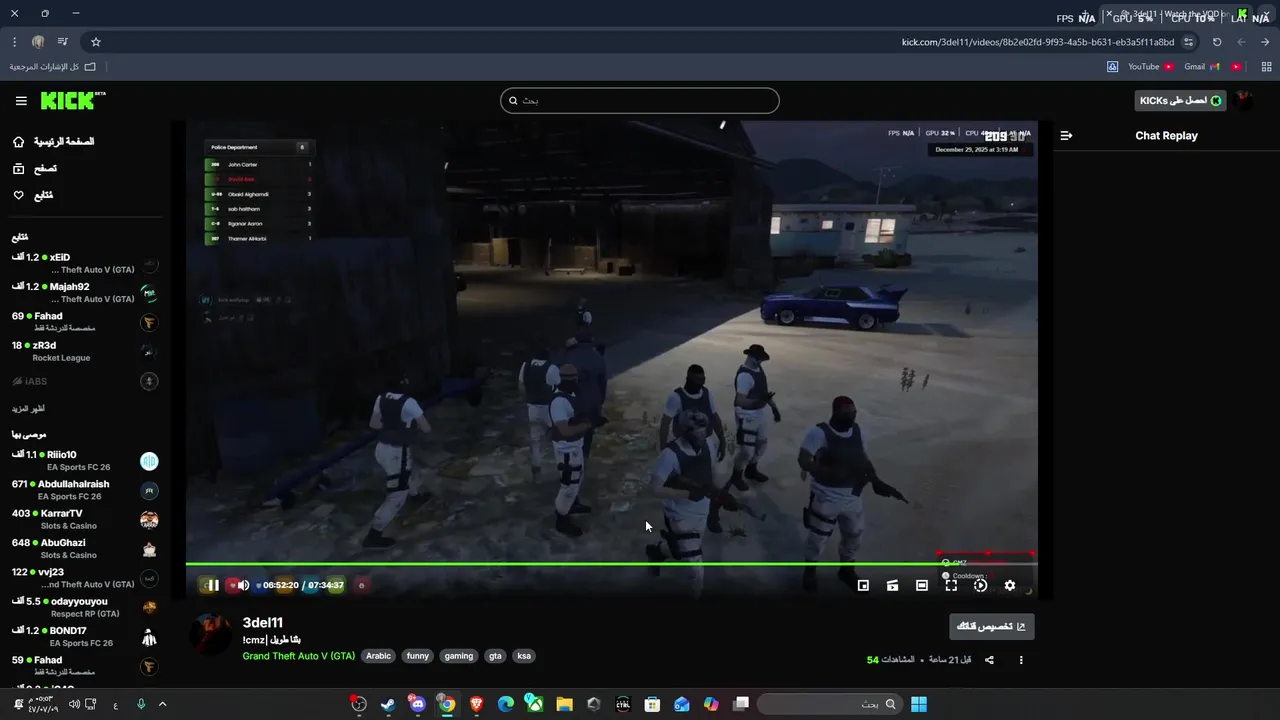The image size is (1280, 720).
Task: Reload the browser page
Action: 1217,42
